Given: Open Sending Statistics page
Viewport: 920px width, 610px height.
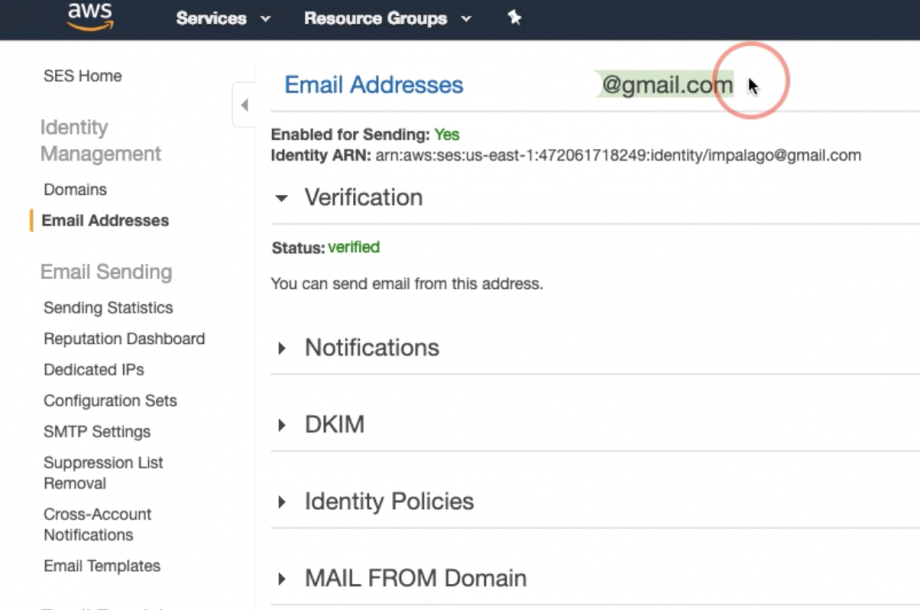Looking at the screenshot, I should click(108, 308).
